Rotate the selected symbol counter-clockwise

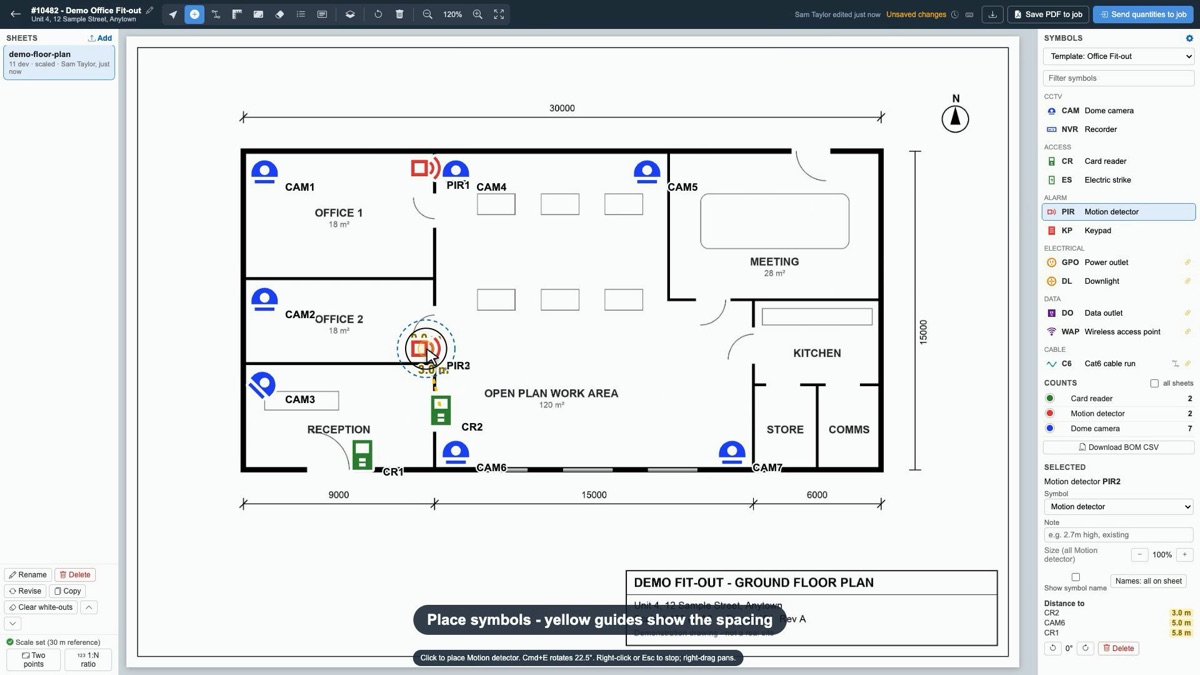[x=1052, y=648]
